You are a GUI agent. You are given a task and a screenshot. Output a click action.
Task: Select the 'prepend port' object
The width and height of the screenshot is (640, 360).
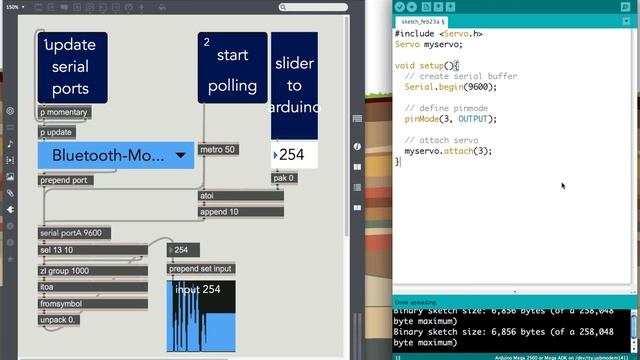click(x=66, y=180)
